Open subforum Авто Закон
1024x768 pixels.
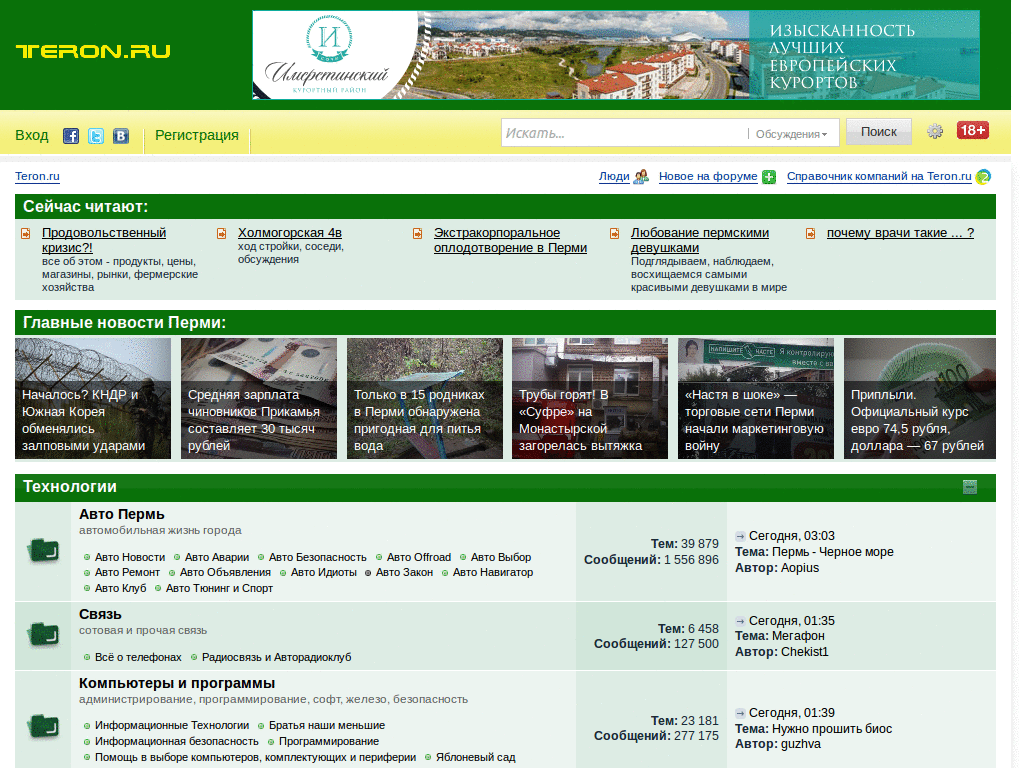click(404, 573)
